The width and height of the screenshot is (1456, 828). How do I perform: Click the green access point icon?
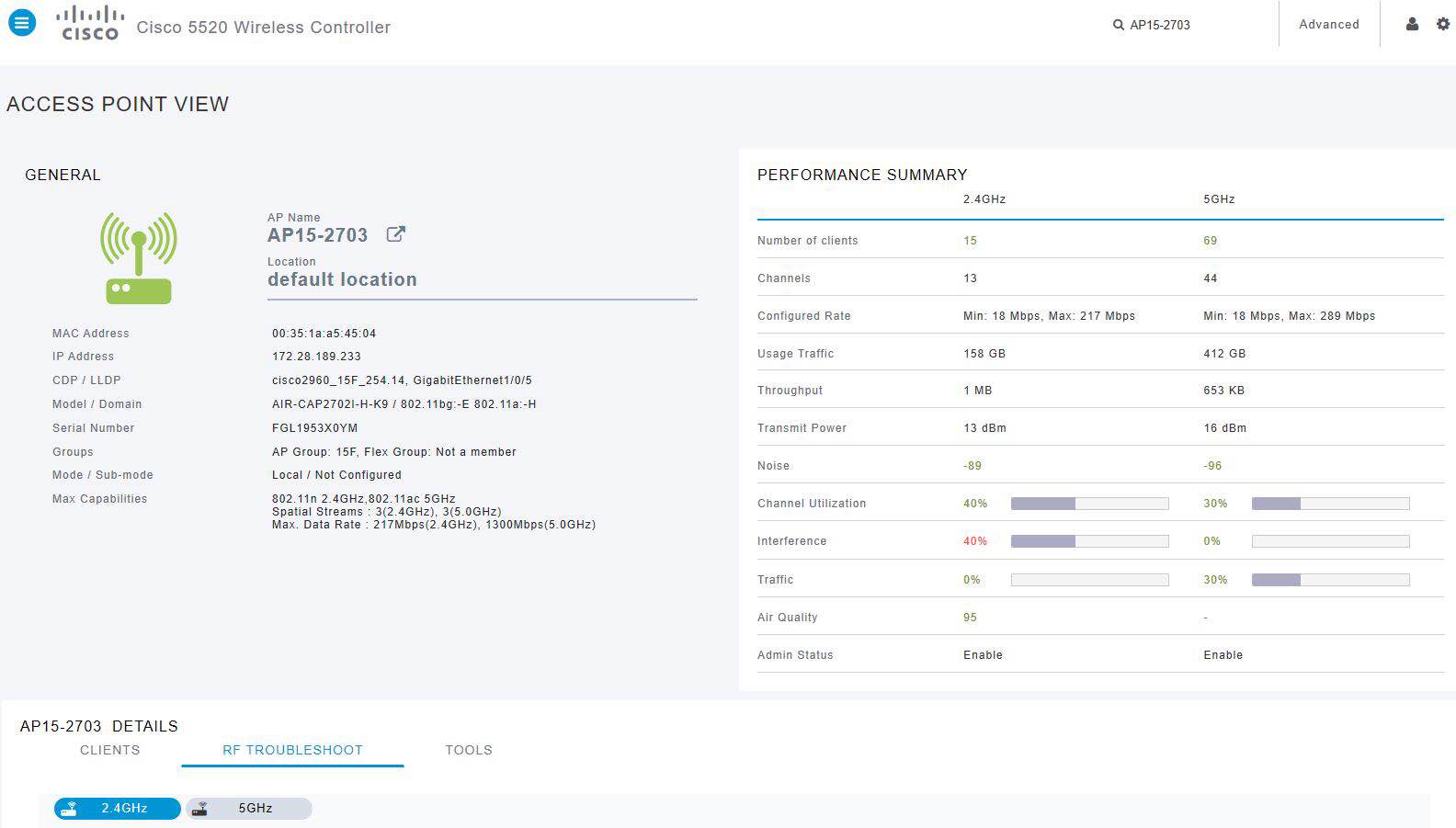pos(139,258)
